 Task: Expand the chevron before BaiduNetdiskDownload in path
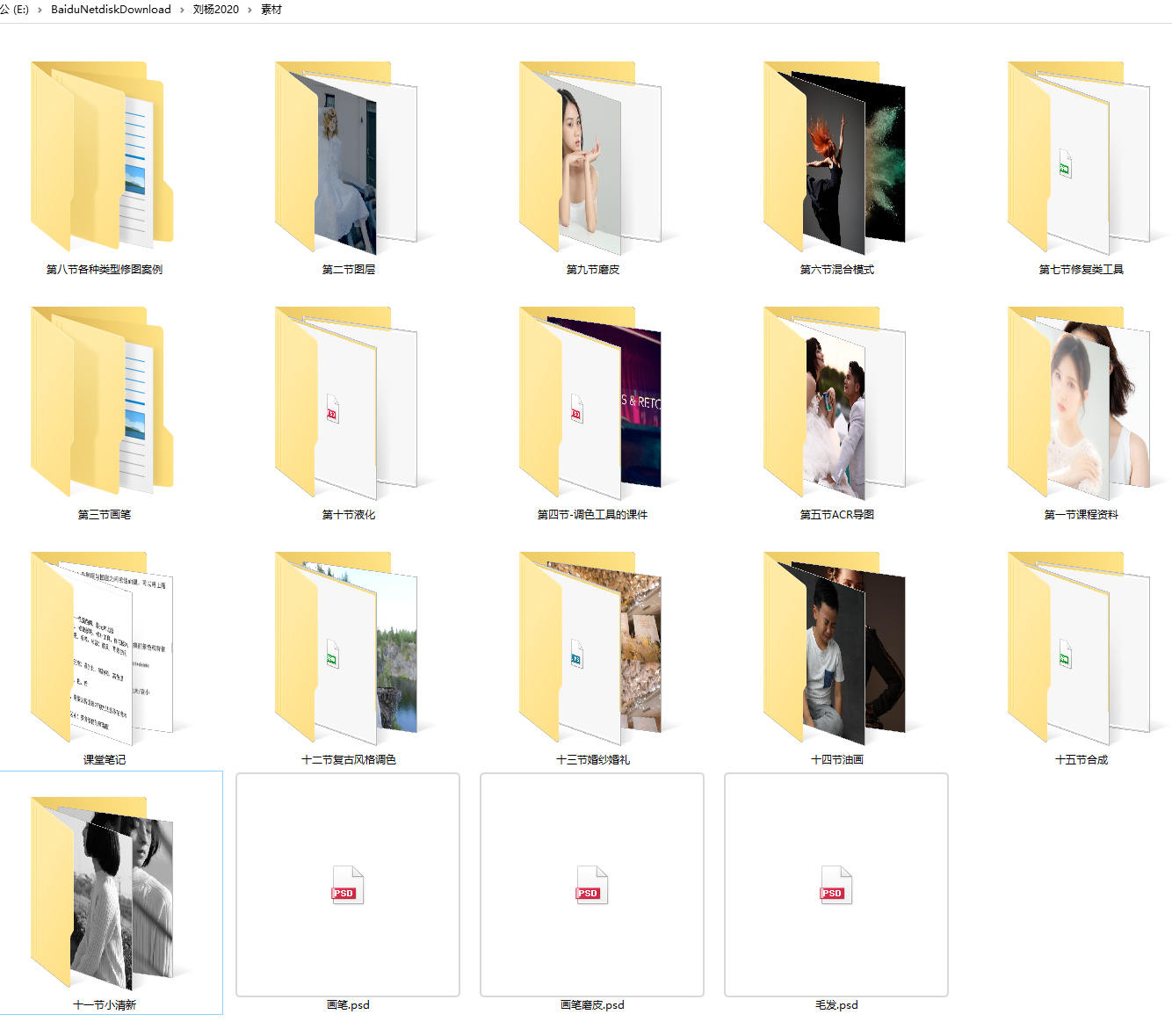point(40,10)
